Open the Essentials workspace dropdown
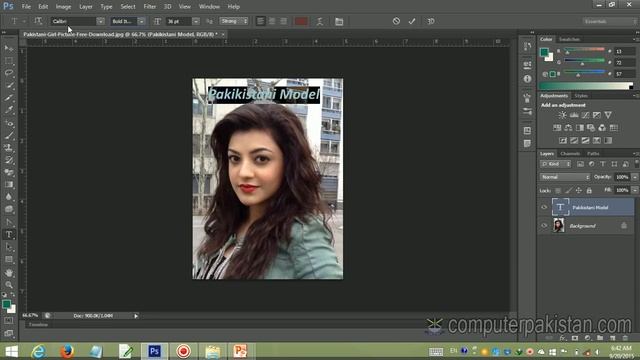This screenshot has height=360, width=640. click(609, 21)
